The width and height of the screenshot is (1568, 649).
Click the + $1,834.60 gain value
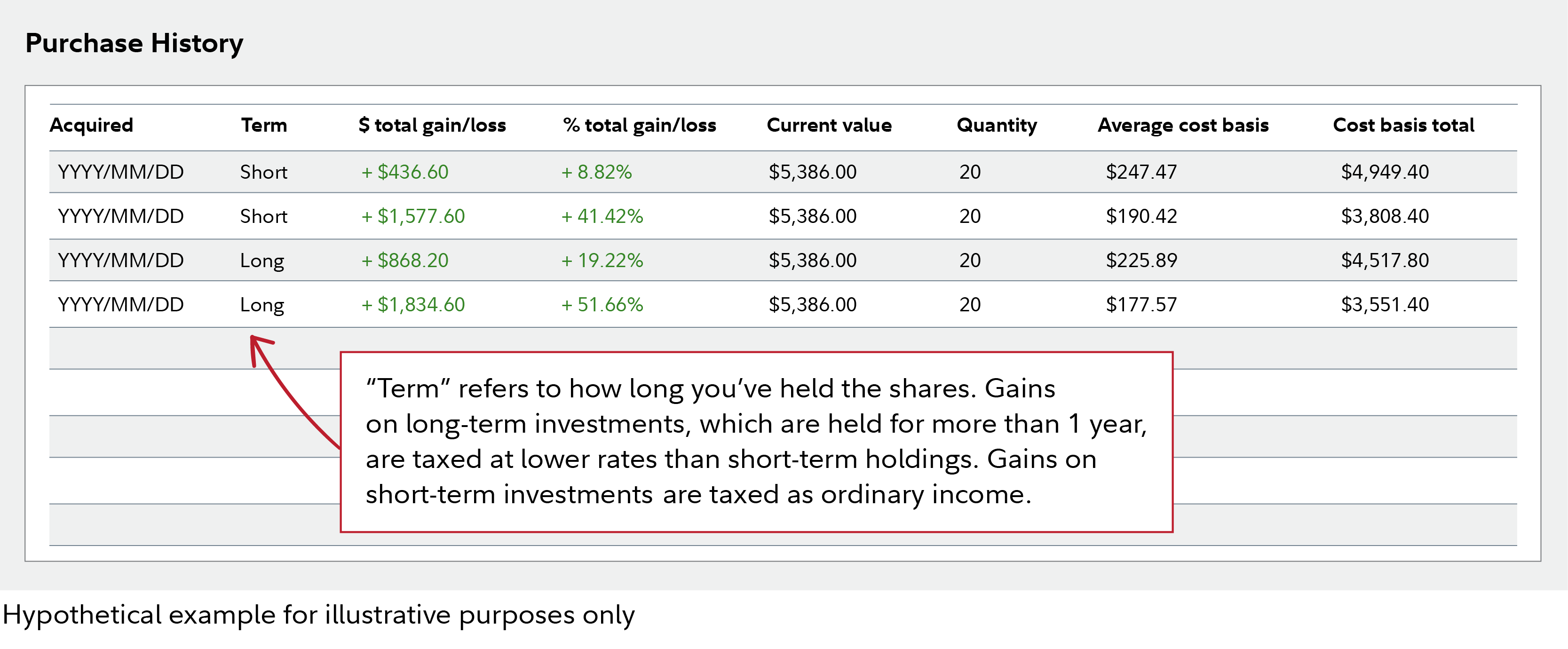[413, 304]
